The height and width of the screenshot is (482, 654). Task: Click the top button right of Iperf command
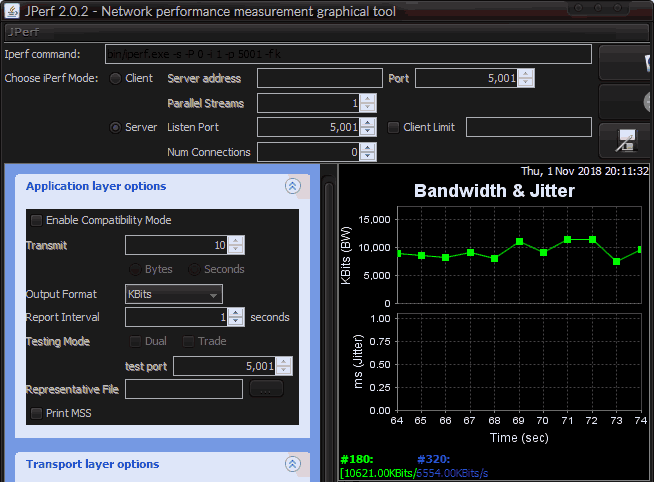tap(626, 61)
